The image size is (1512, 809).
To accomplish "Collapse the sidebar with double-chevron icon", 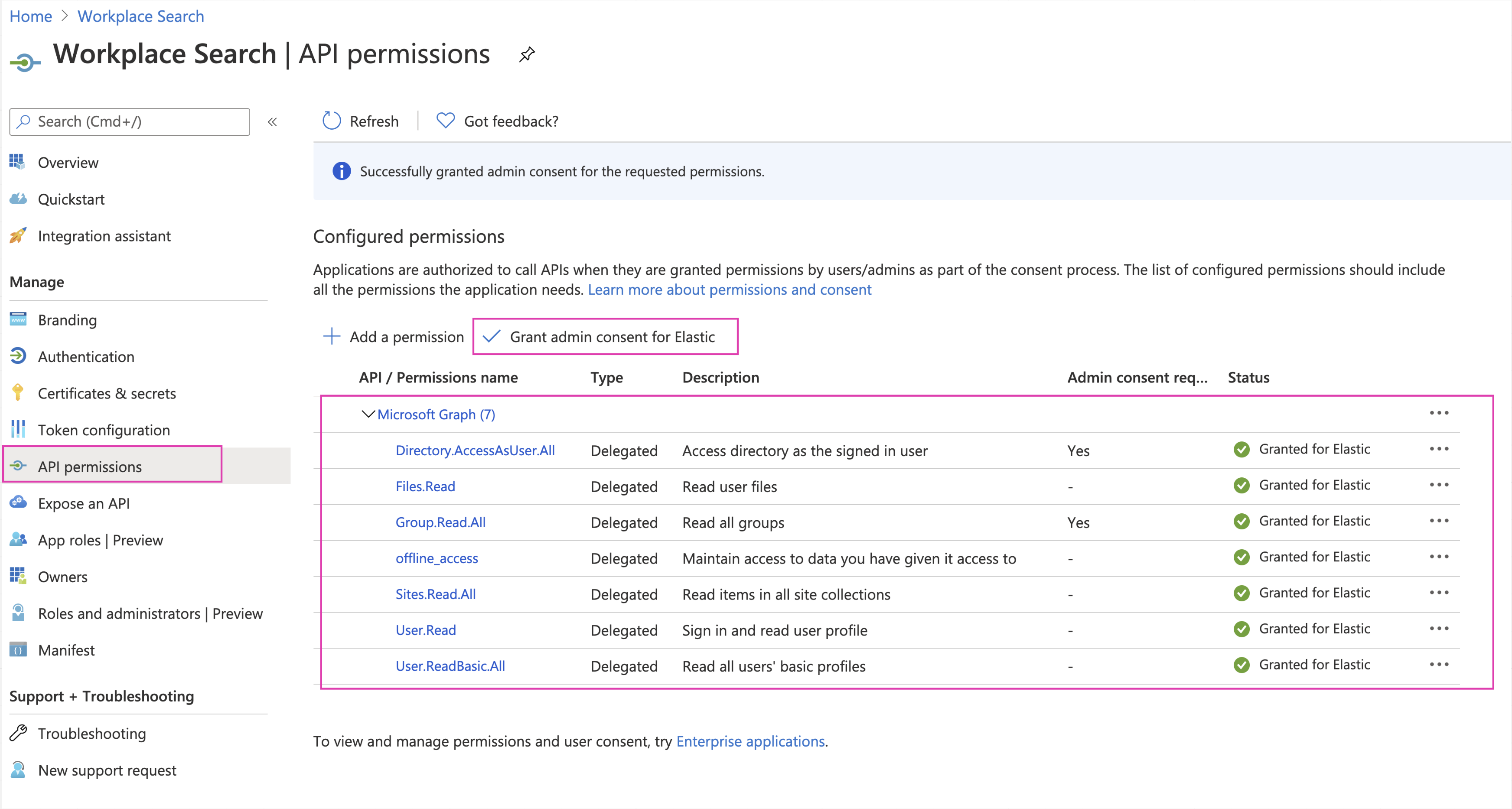I will coord(272,122).
